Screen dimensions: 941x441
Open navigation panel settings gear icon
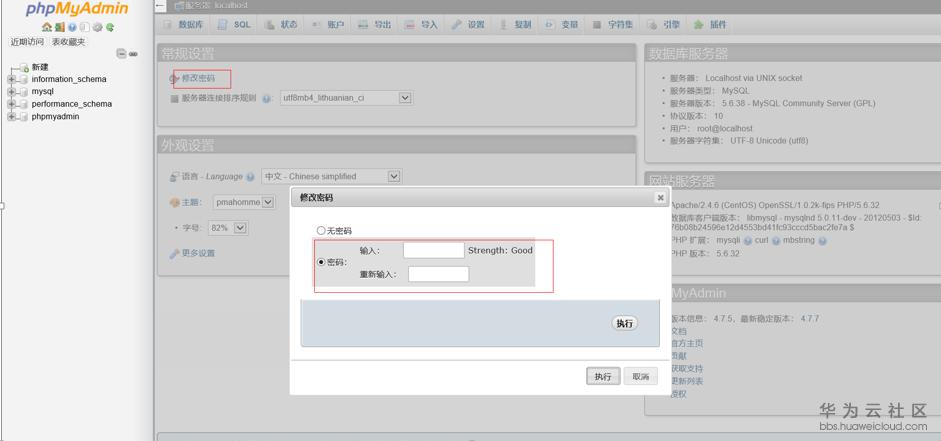97,28
